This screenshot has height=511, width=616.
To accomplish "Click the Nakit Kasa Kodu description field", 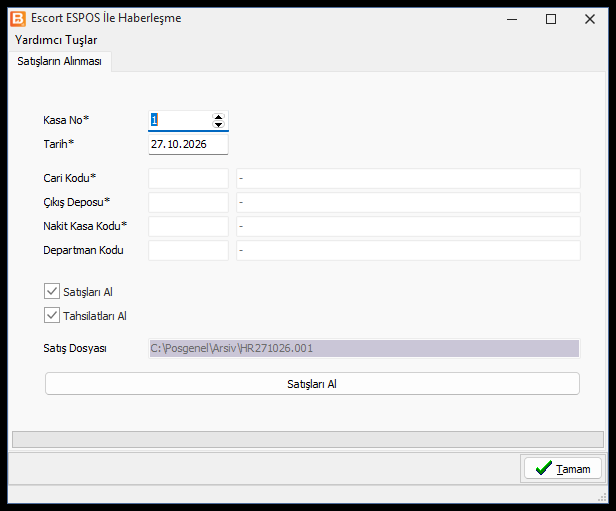I will (408, 227).
